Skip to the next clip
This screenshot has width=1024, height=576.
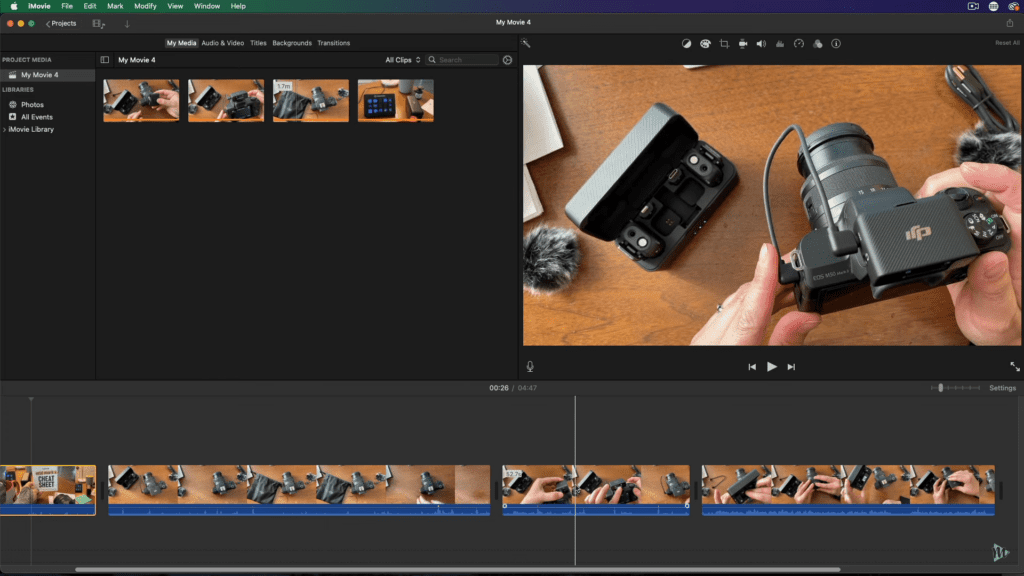tap(791, 367)
